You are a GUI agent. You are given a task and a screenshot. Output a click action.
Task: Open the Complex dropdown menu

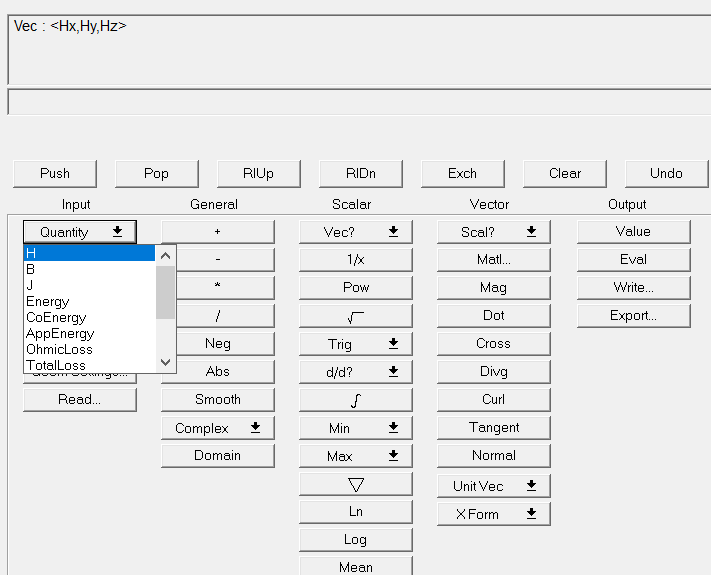click(217, 428)
